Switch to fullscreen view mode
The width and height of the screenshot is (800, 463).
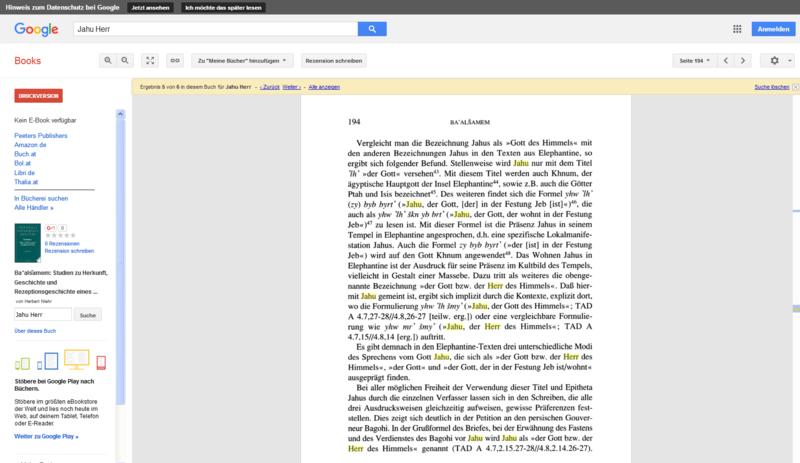pyautogui.click(x=150, y=61)
